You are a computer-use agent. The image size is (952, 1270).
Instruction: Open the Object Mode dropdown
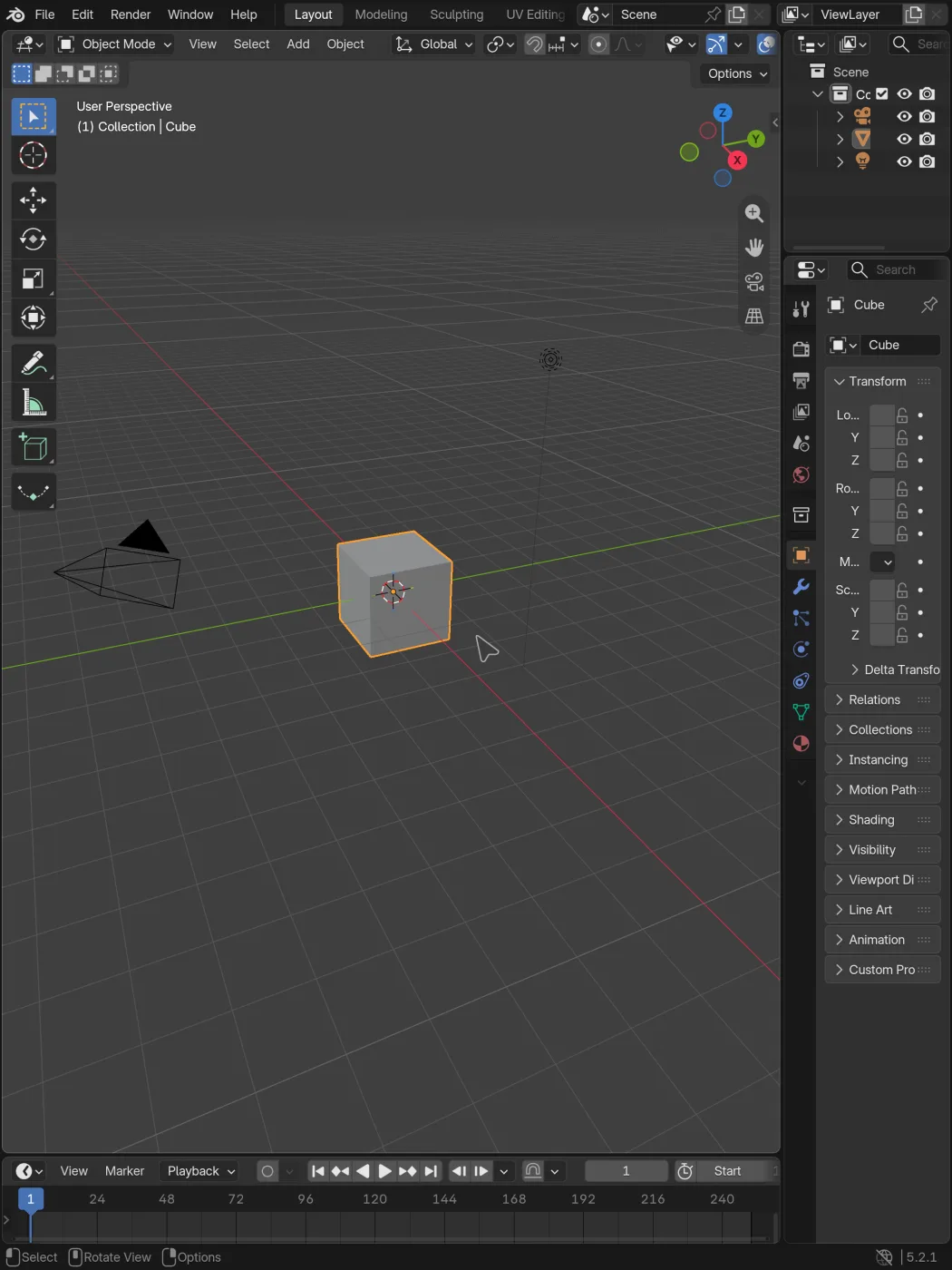tap(114, 44)
